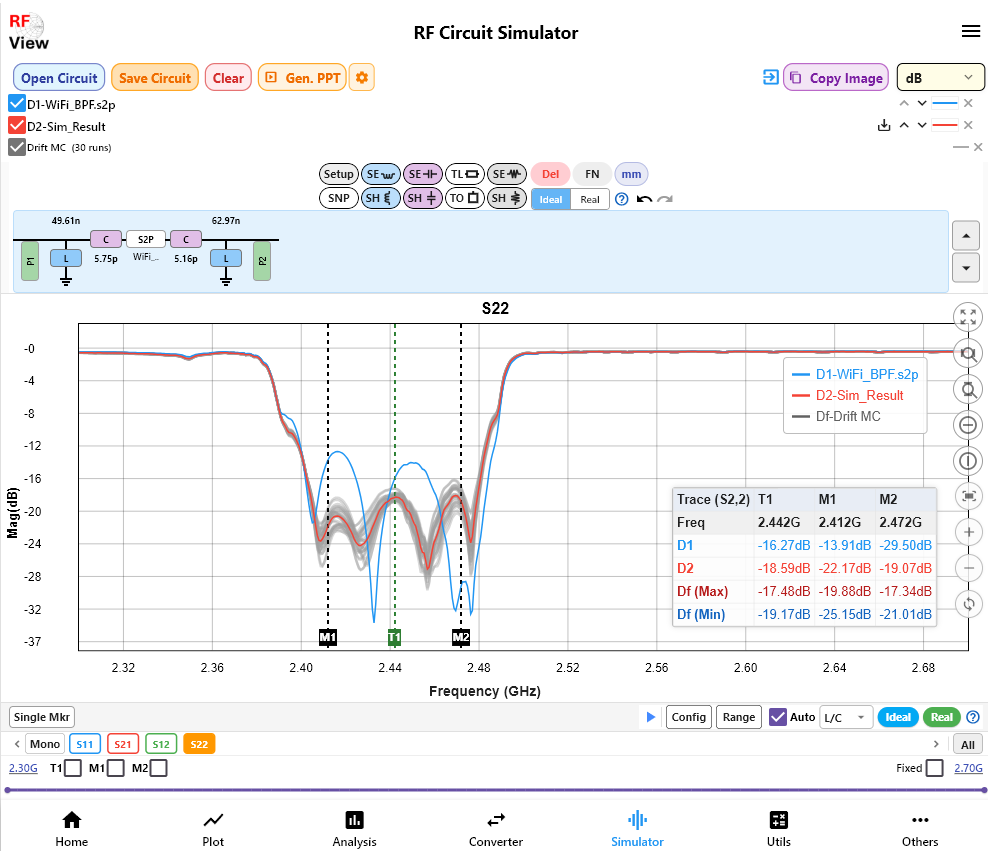Viewport: 988px width, 851px height.
Task: Switch to the S21 trace tab
Action: [123, 744]
